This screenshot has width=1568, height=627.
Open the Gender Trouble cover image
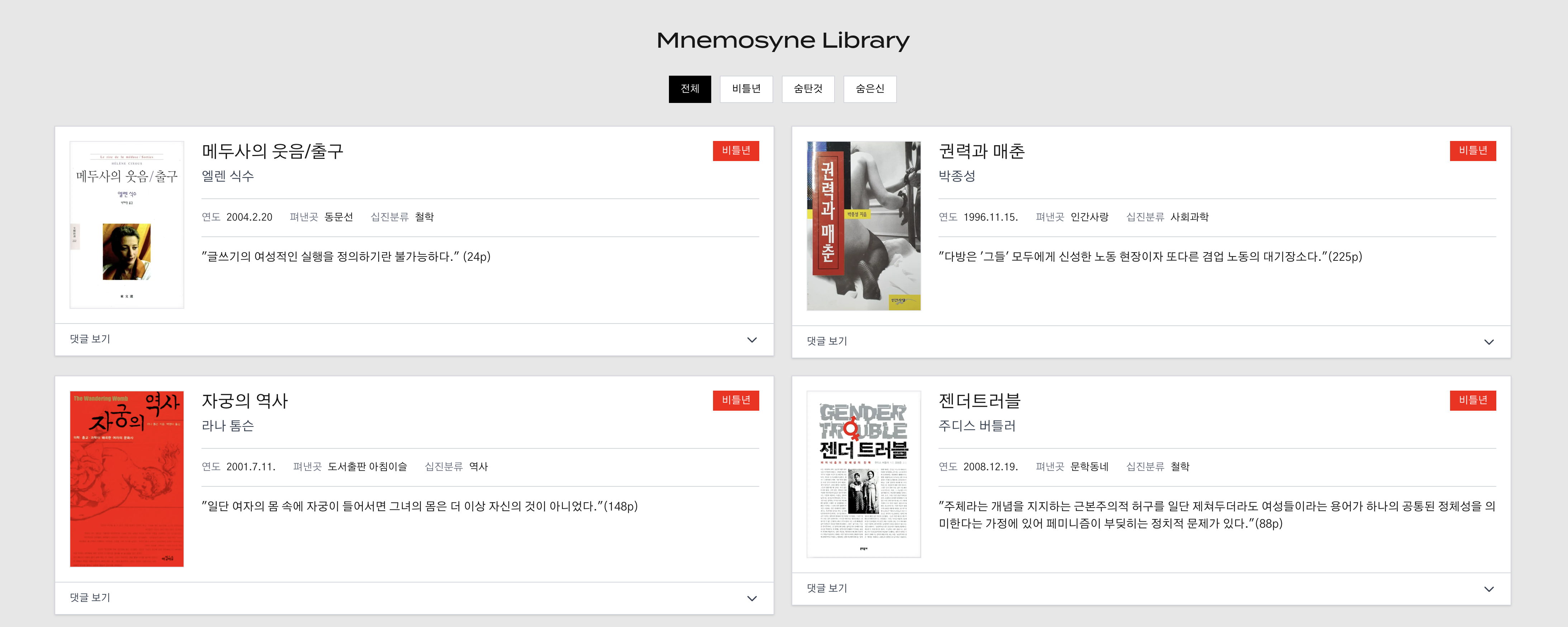click(863, 474)
